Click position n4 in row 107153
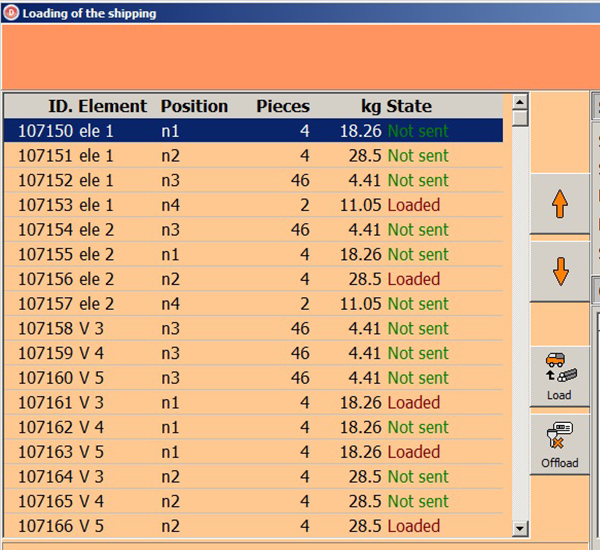600x550 pixels. 170,205
